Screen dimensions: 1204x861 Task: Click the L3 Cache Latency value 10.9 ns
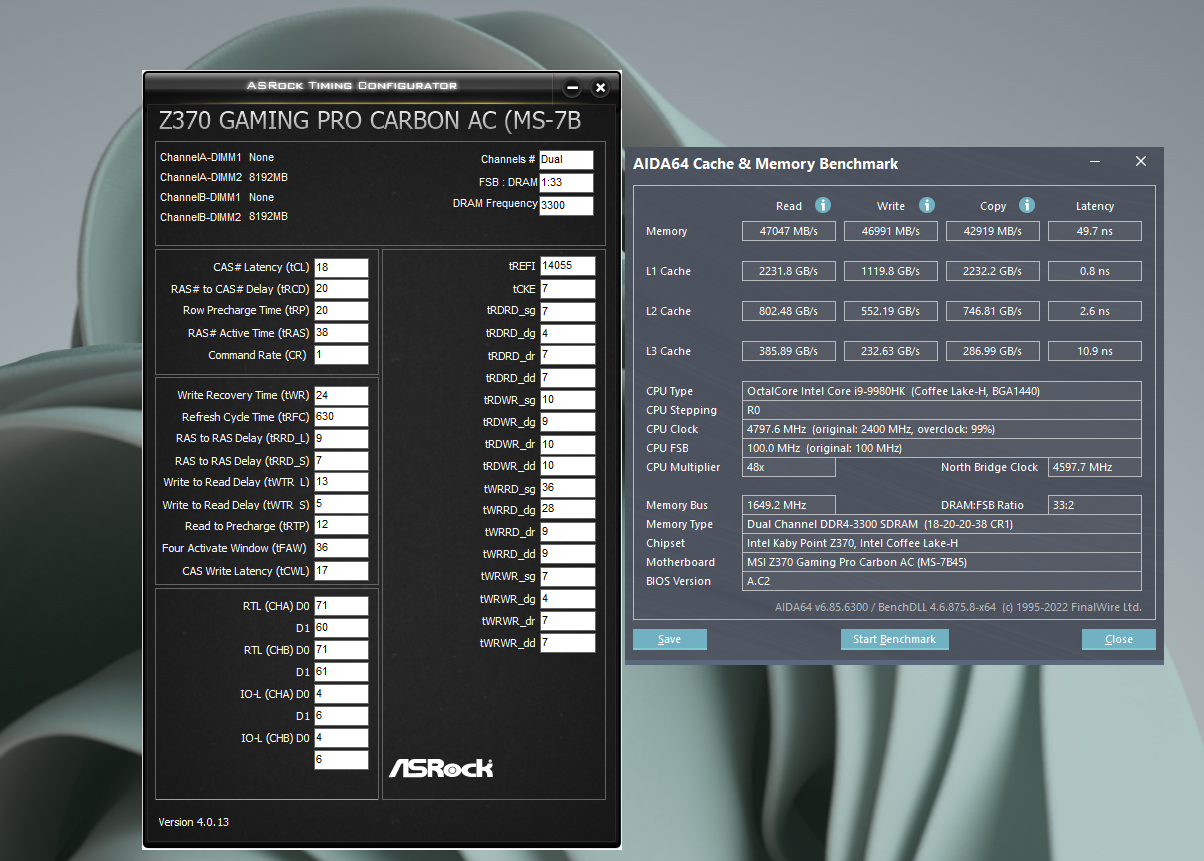click(1095, 351)
